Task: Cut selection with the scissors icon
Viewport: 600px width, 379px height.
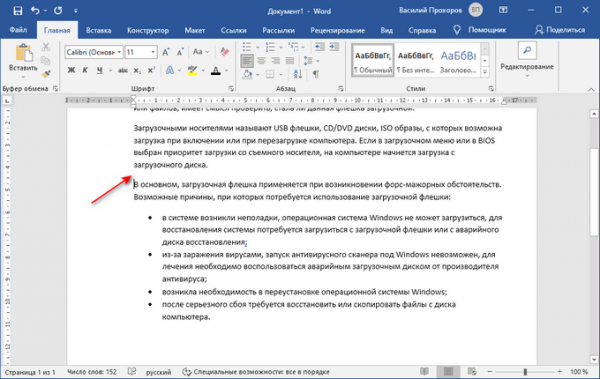Action: point(46,47)
